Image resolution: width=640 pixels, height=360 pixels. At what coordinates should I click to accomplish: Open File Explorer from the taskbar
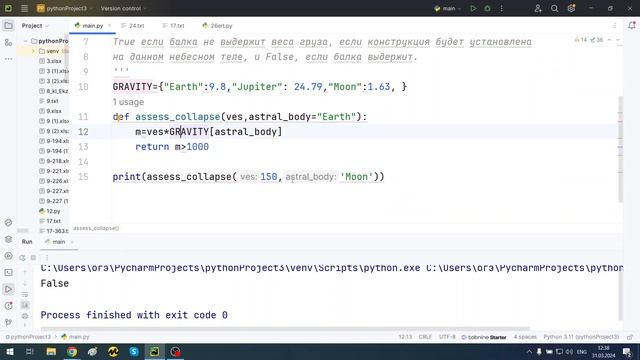click(x=51, y=351)
